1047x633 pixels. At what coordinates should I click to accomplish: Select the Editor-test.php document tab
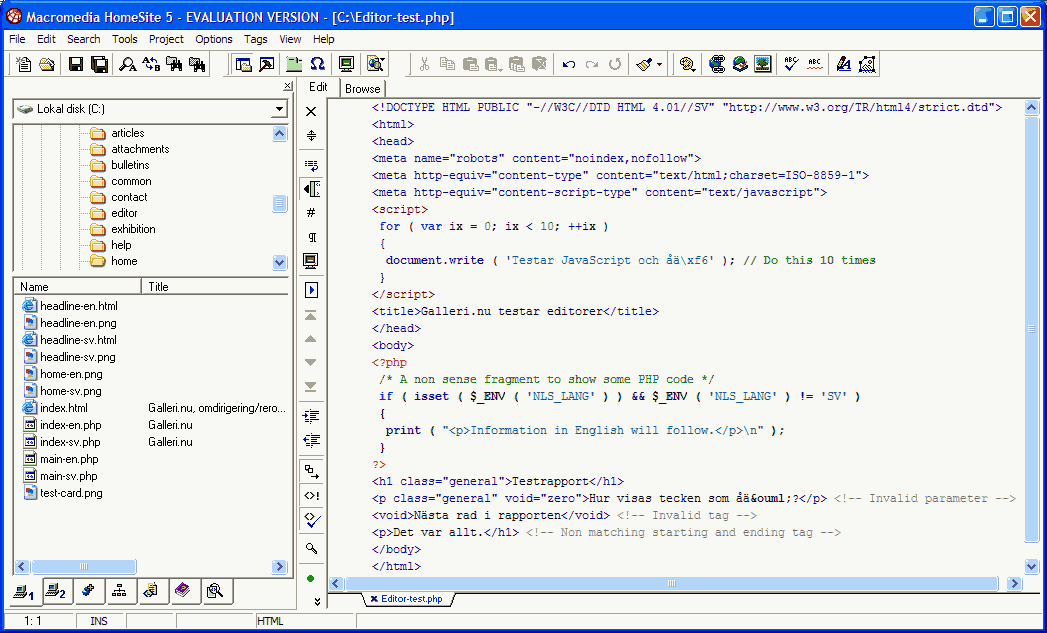[407, 599]
